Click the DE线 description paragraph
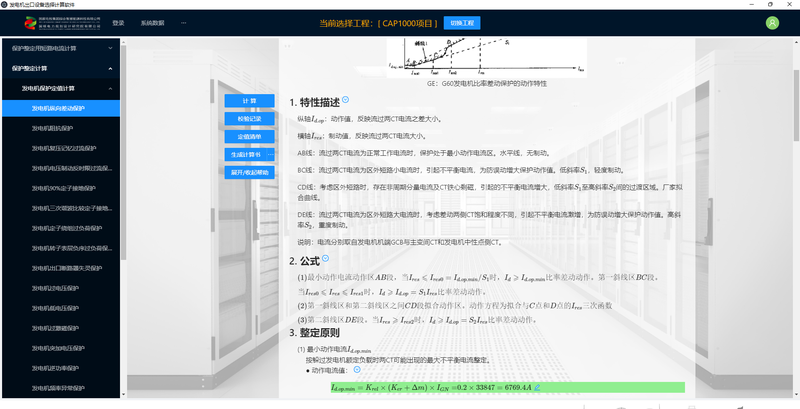This screenshot has height=409, width=800. (x=490, y=220)
